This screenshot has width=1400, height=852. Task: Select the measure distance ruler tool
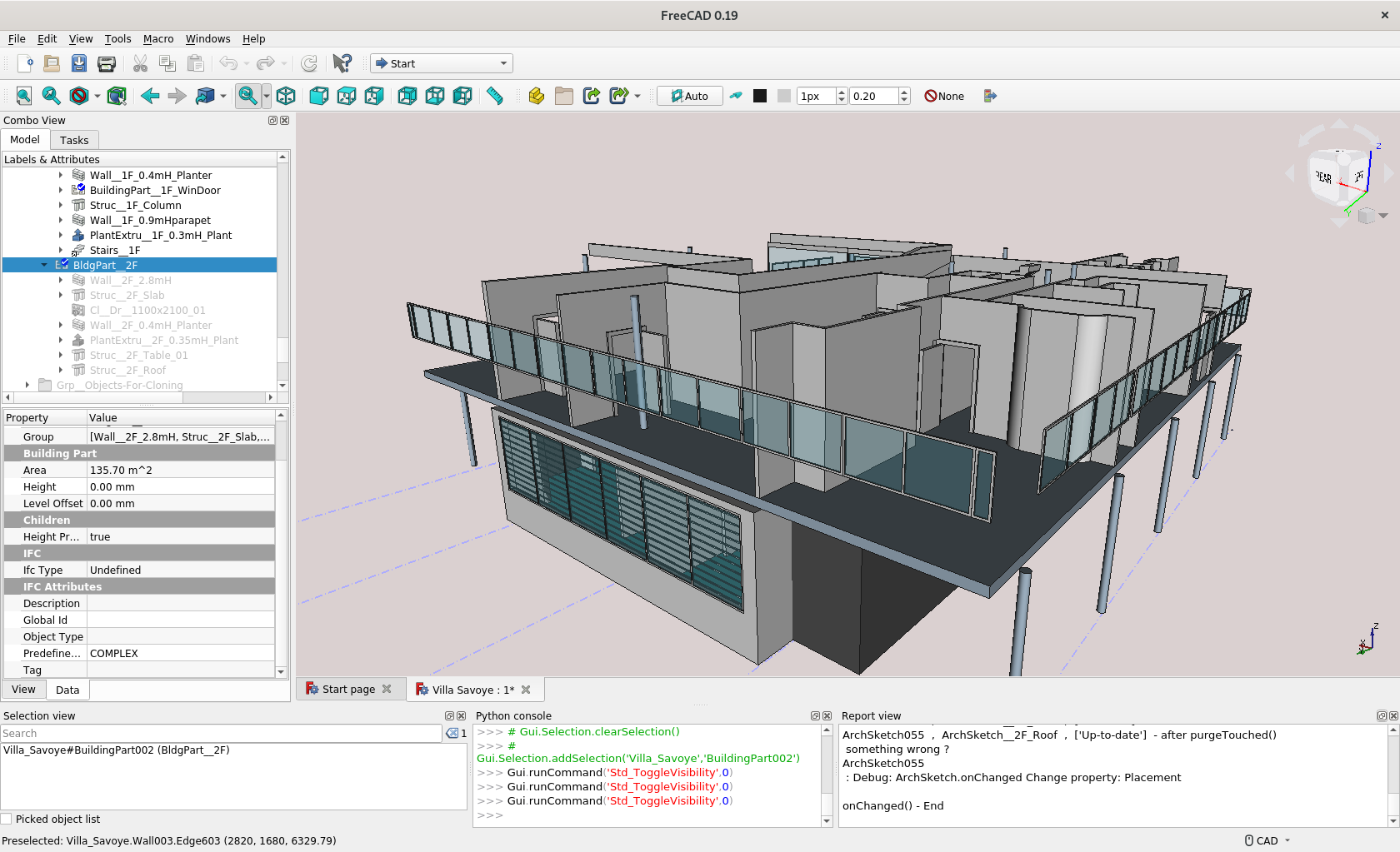tap(495, 96)
